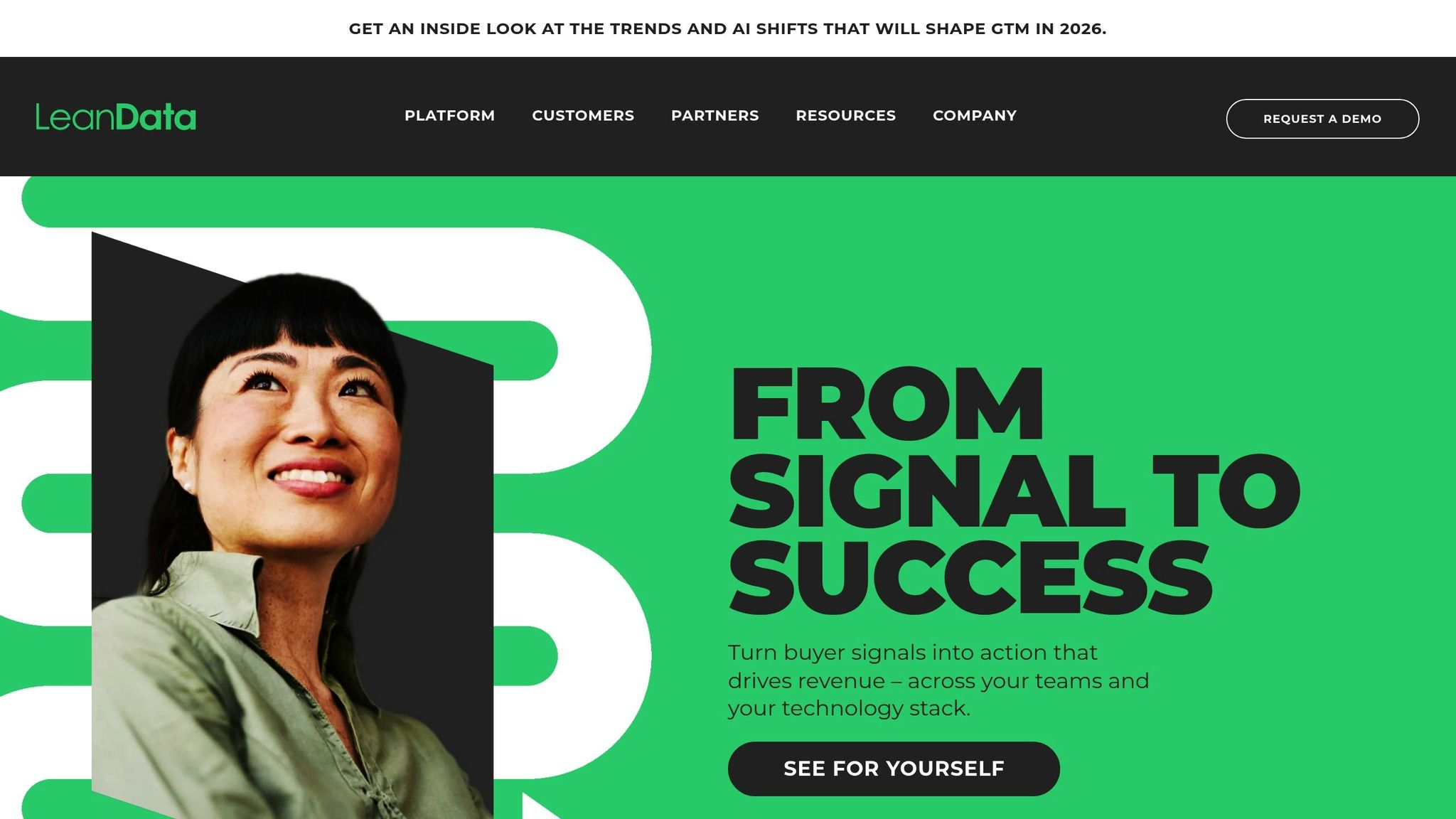This screenshot has height=819, width=1456.
Task: Click the smiling woman hero photo
Action: [x=284, y=540]
